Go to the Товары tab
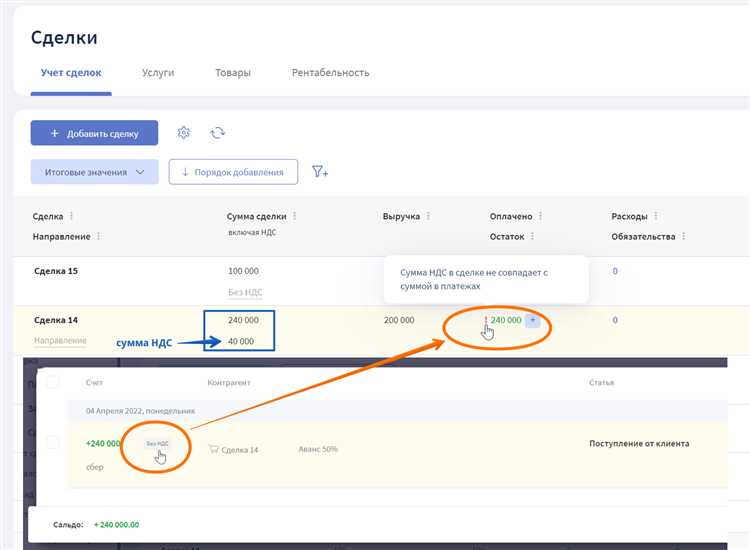 click(233, 73)
